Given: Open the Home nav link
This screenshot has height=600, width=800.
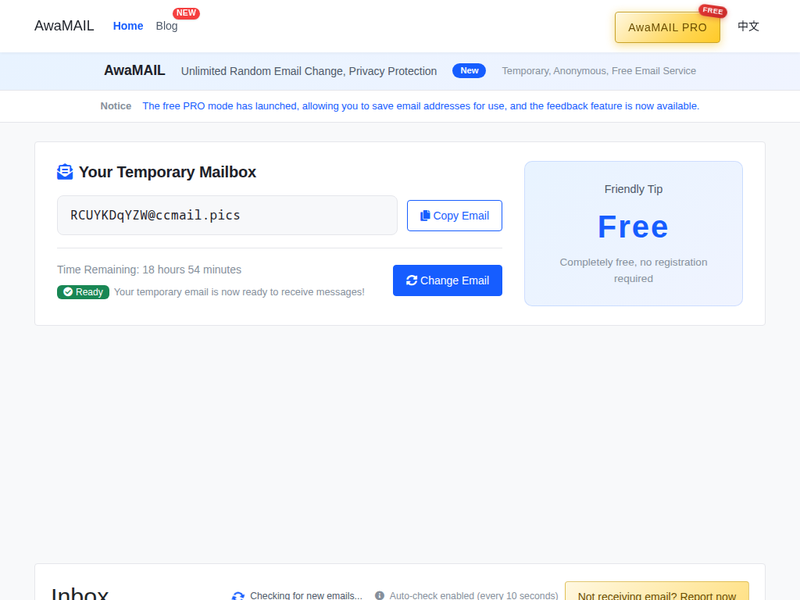Looking at the screenshot, I should click(128, 26).
